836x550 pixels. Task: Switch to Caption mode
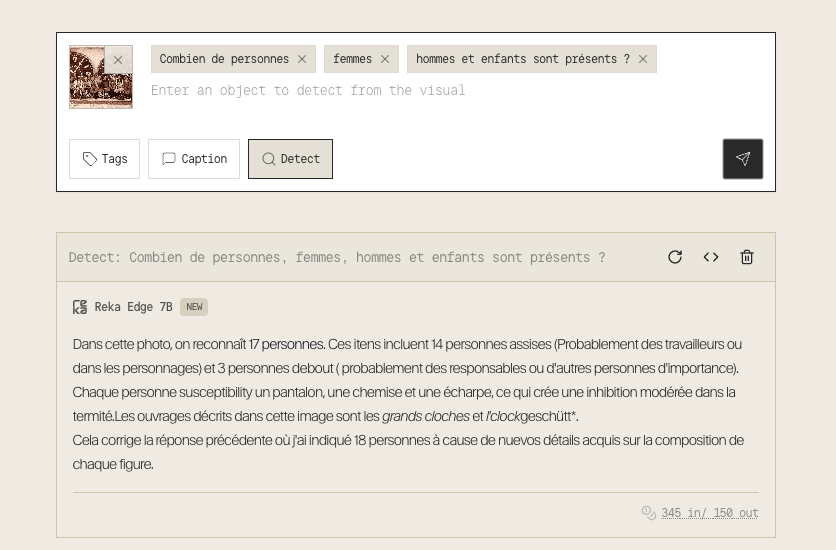click(x=194, y=159)
